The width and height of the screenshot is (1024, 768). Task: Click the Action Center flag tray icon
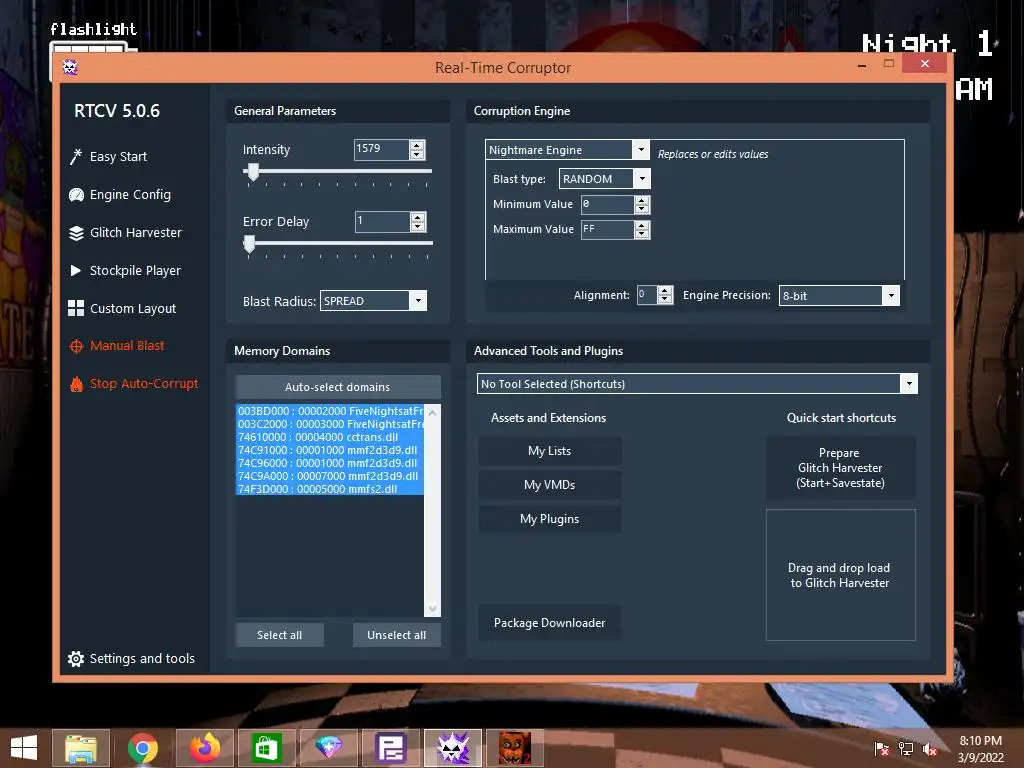click(x=881, y=749)
